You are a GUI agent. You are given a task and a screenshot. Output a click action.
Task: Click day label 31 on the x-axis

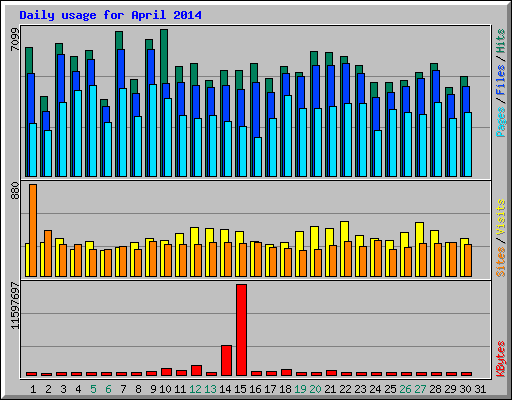pos(480,389)
